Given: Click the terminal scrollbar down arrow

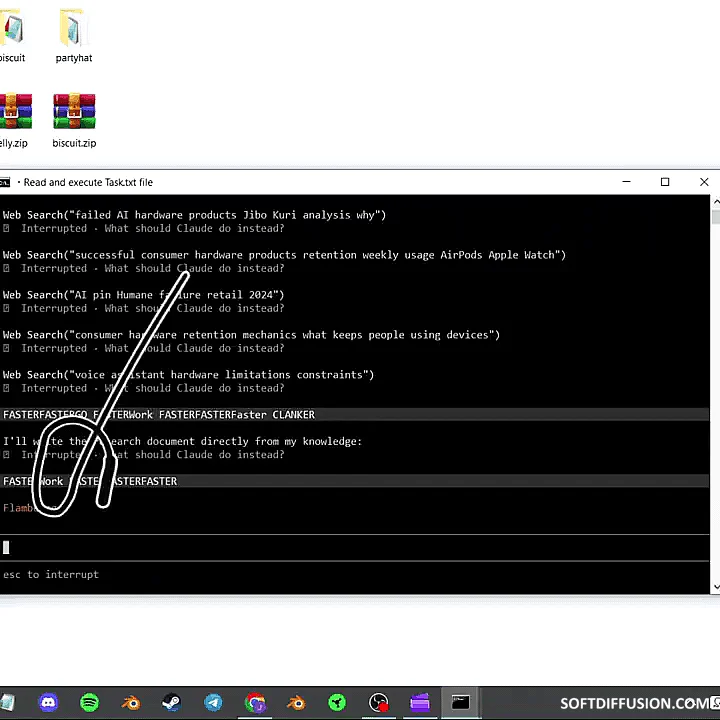Looking at the screenshot, I should coord(715,587).
